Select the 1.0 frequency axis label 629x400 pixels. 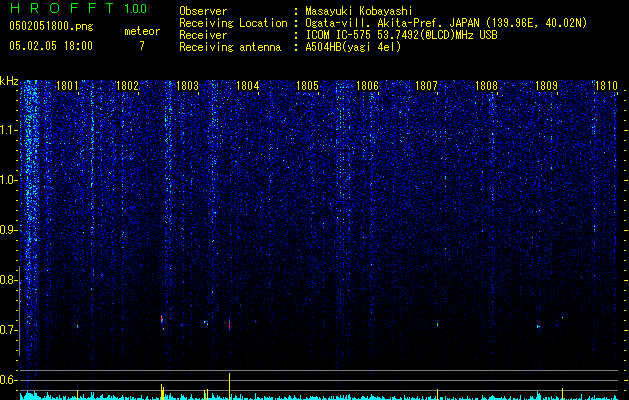(x=9, y=180)
